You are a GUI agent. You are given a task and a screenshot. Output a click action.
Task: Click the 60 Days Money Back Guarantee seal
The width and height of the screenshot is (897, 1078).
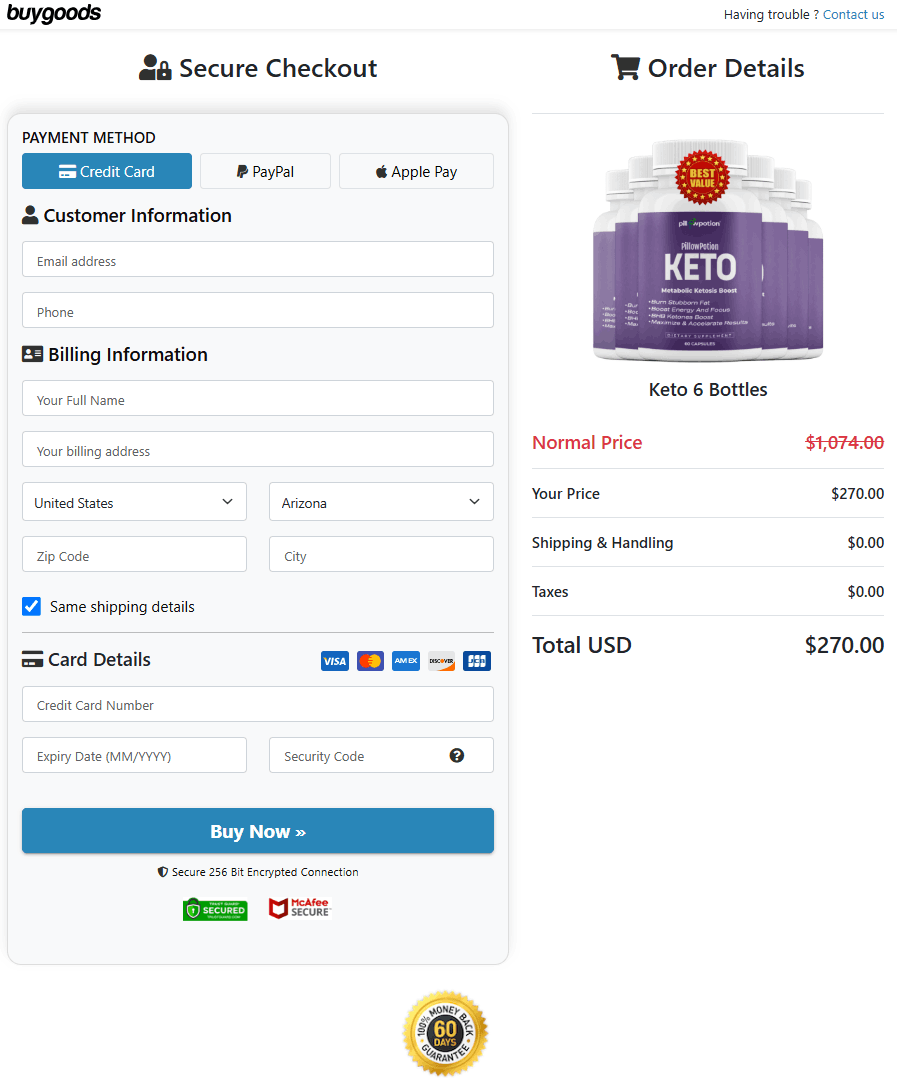446,1032
